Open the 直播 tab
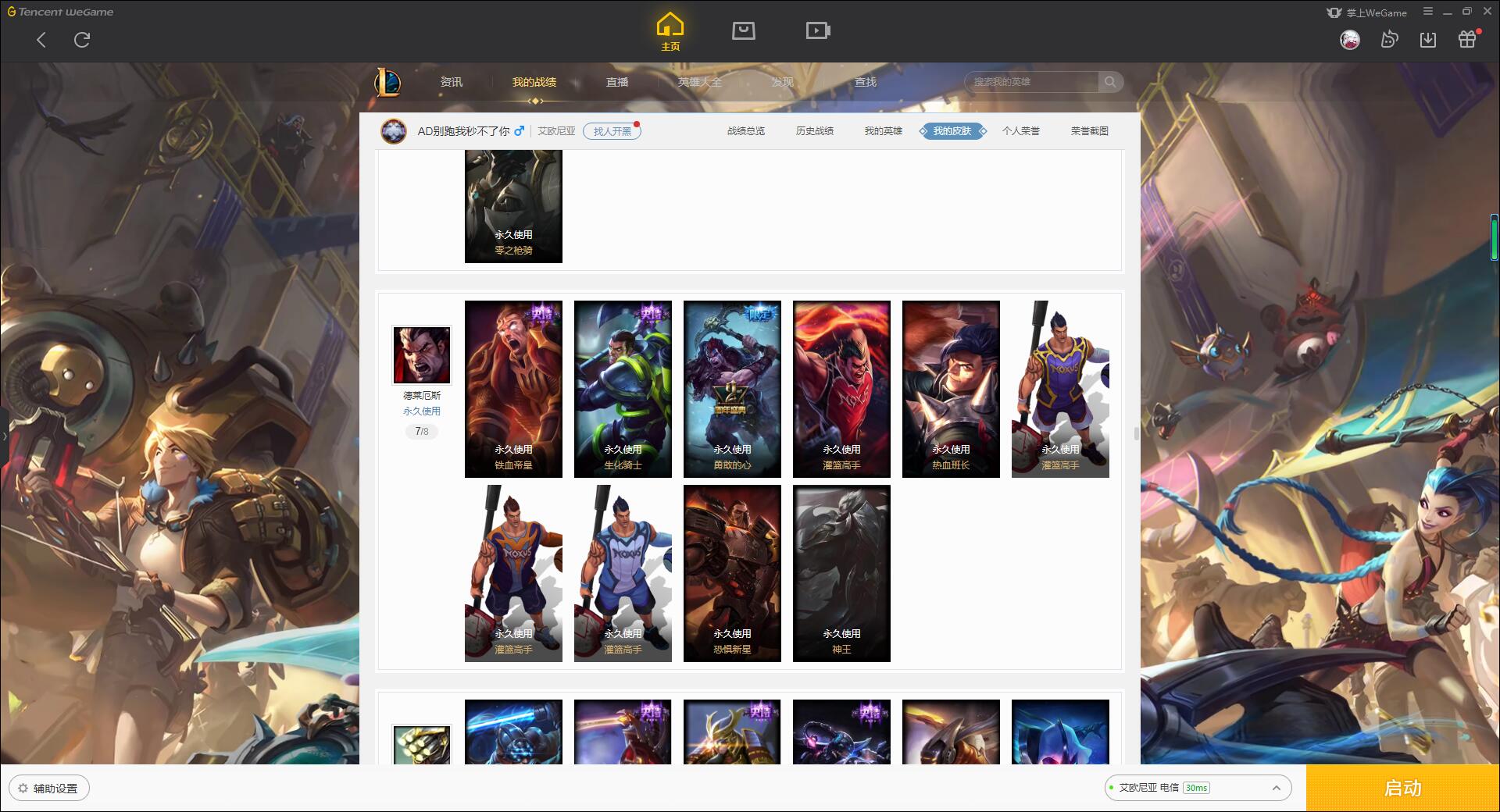Image resolution: width=1500 pixels, height=812 pixels. (617, 82)
